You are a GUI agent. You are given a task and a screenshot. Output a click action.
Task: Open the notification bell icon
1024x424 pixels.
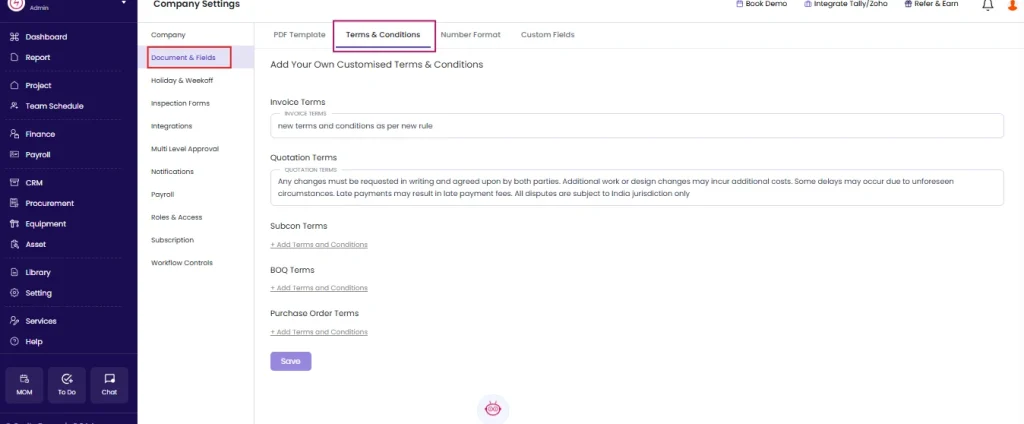coord(987,5)
